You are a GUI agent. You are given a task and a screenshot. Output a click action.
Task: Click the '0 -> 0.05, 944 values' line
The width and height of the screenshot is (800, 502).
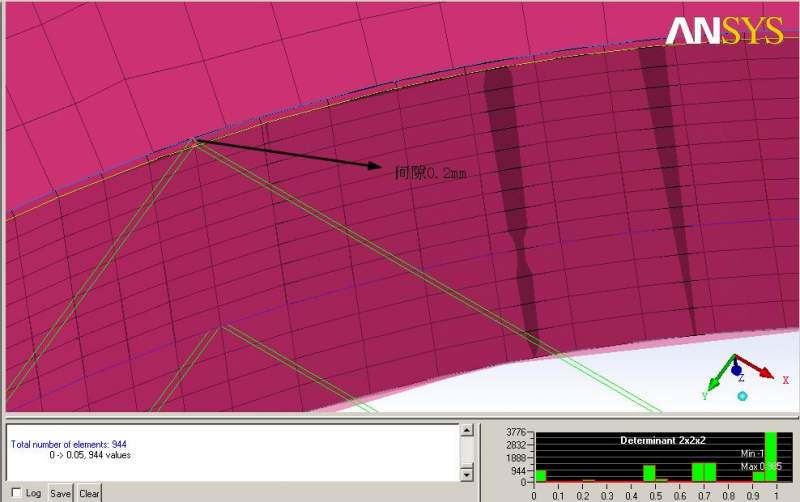tap(90, 455)
